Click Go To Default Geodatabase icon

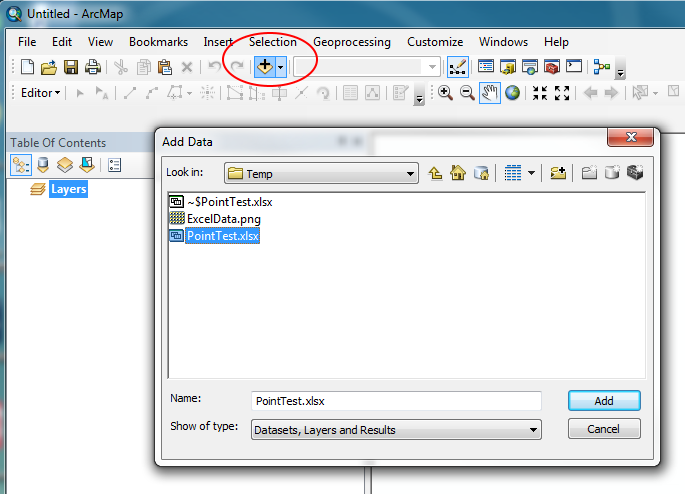tap(481, 173)
